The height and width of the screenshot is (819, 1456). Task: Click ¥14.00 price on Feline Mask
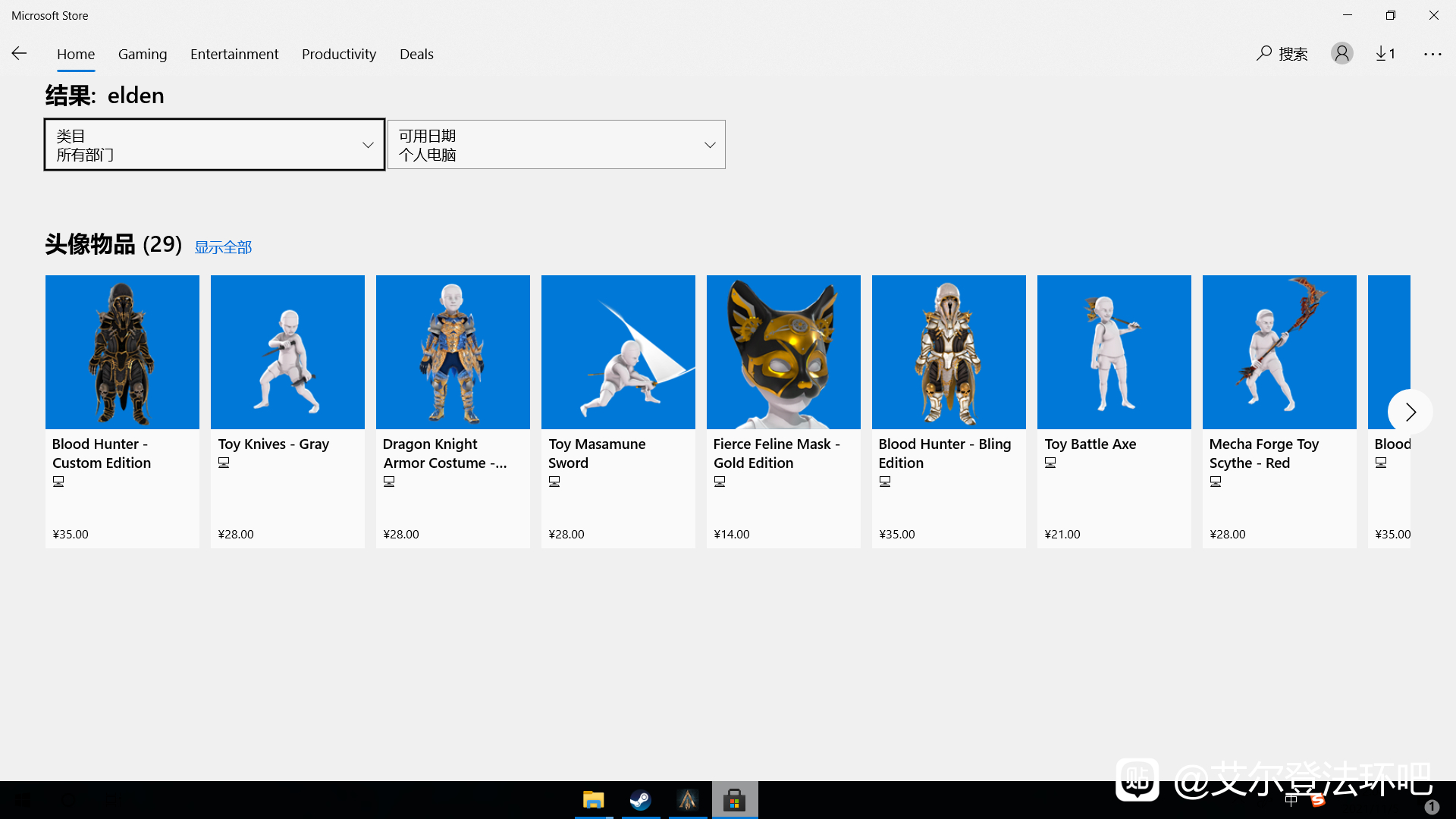732,534
